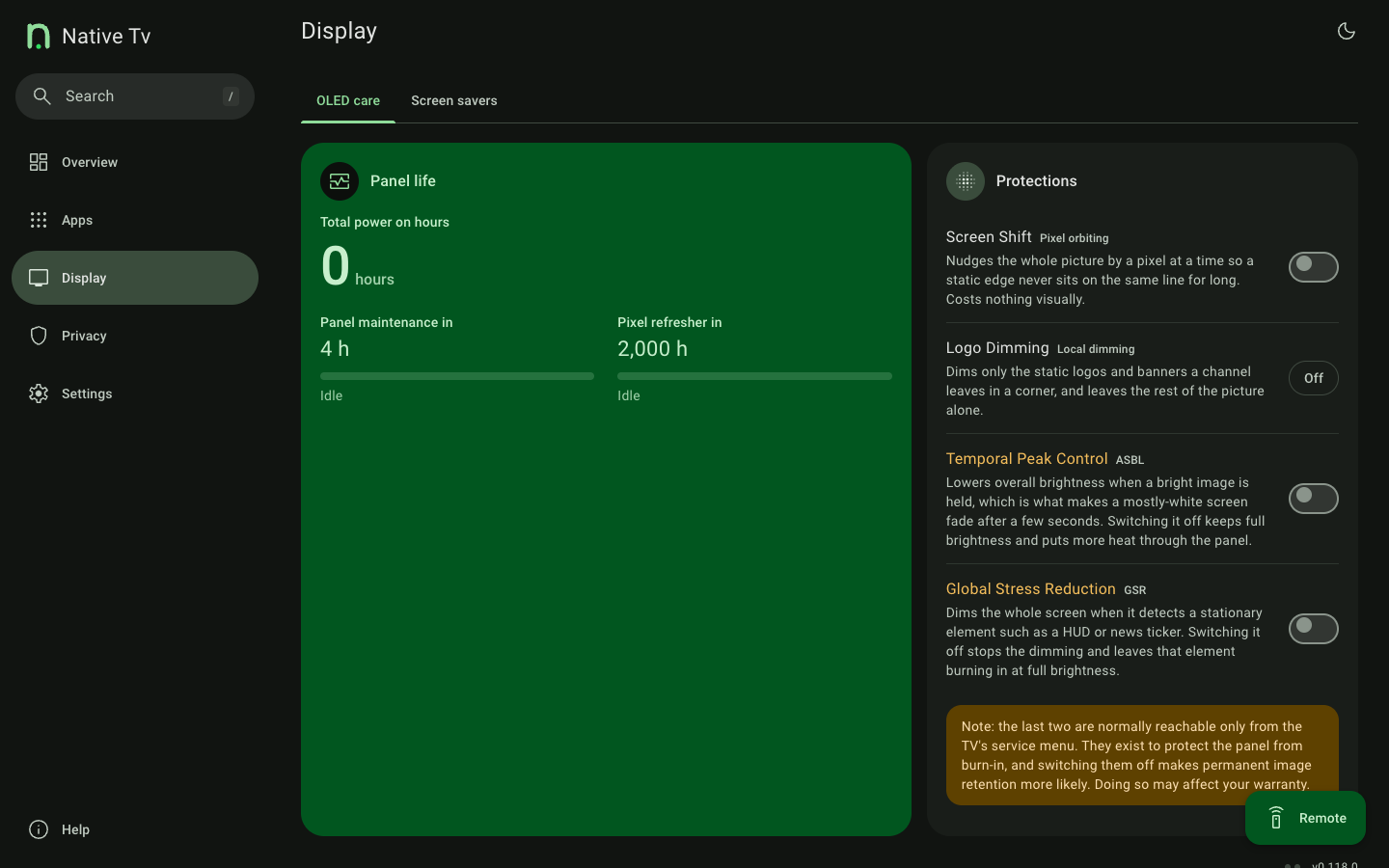Toggle Temporal Peak Control switch
Image resolution: width=1389 pixels, height=868 pixels.
1314,499
